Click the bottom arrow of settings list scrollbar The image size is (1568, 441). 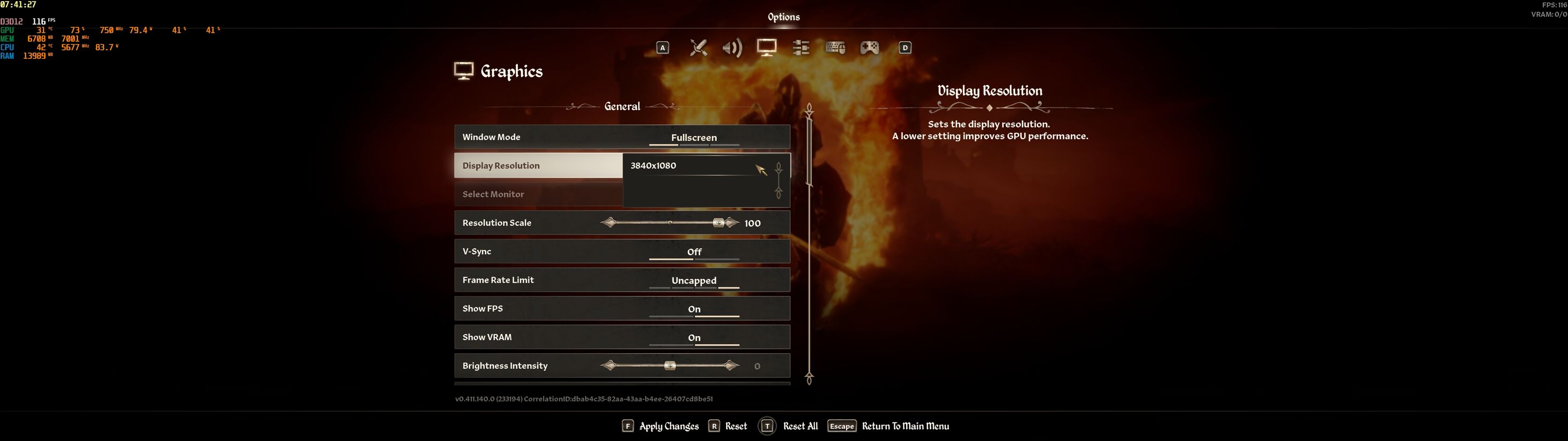[x=809, y=378]
